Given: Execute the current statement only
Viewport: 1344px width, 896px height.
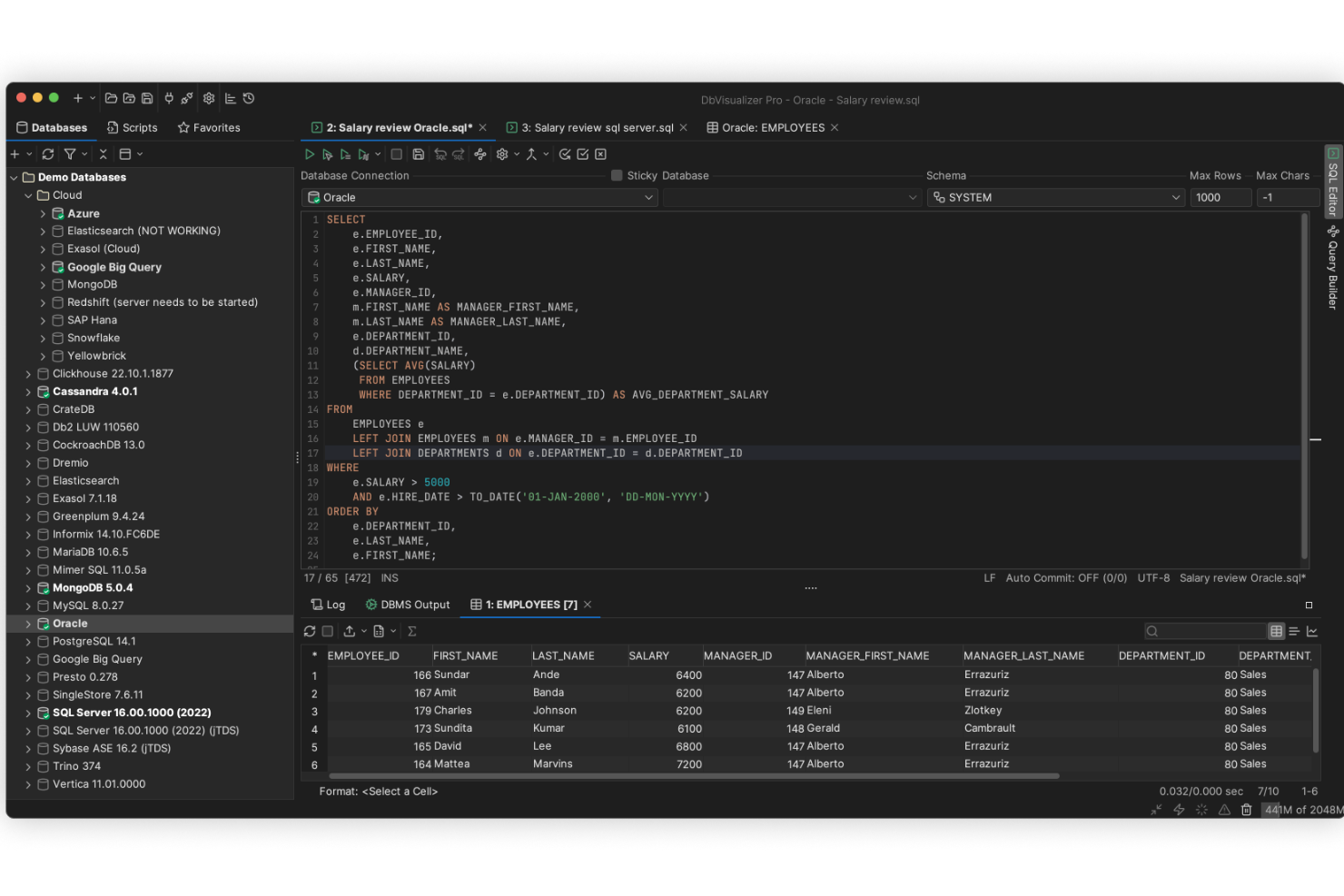Looking at the screenshot, I should [x=328, y=153].
